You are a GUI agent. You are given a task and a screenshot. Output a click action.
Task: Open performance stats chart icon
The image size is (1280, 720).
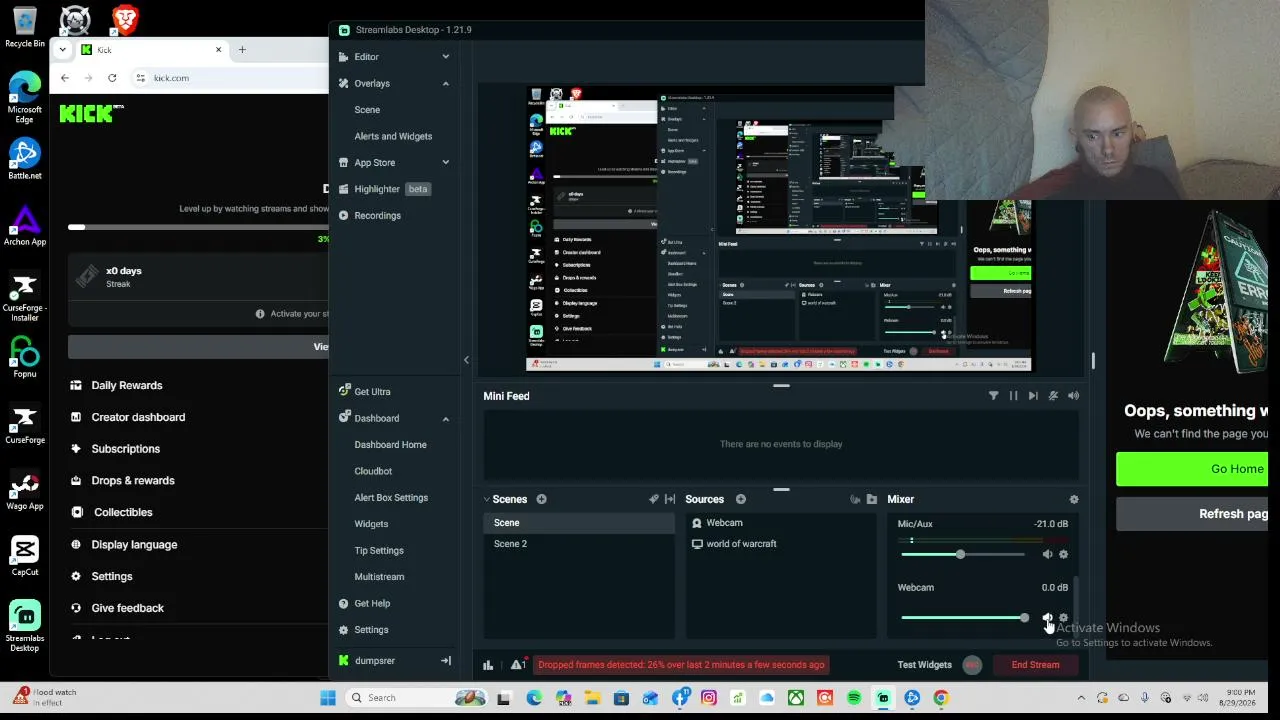coord(488,665)
